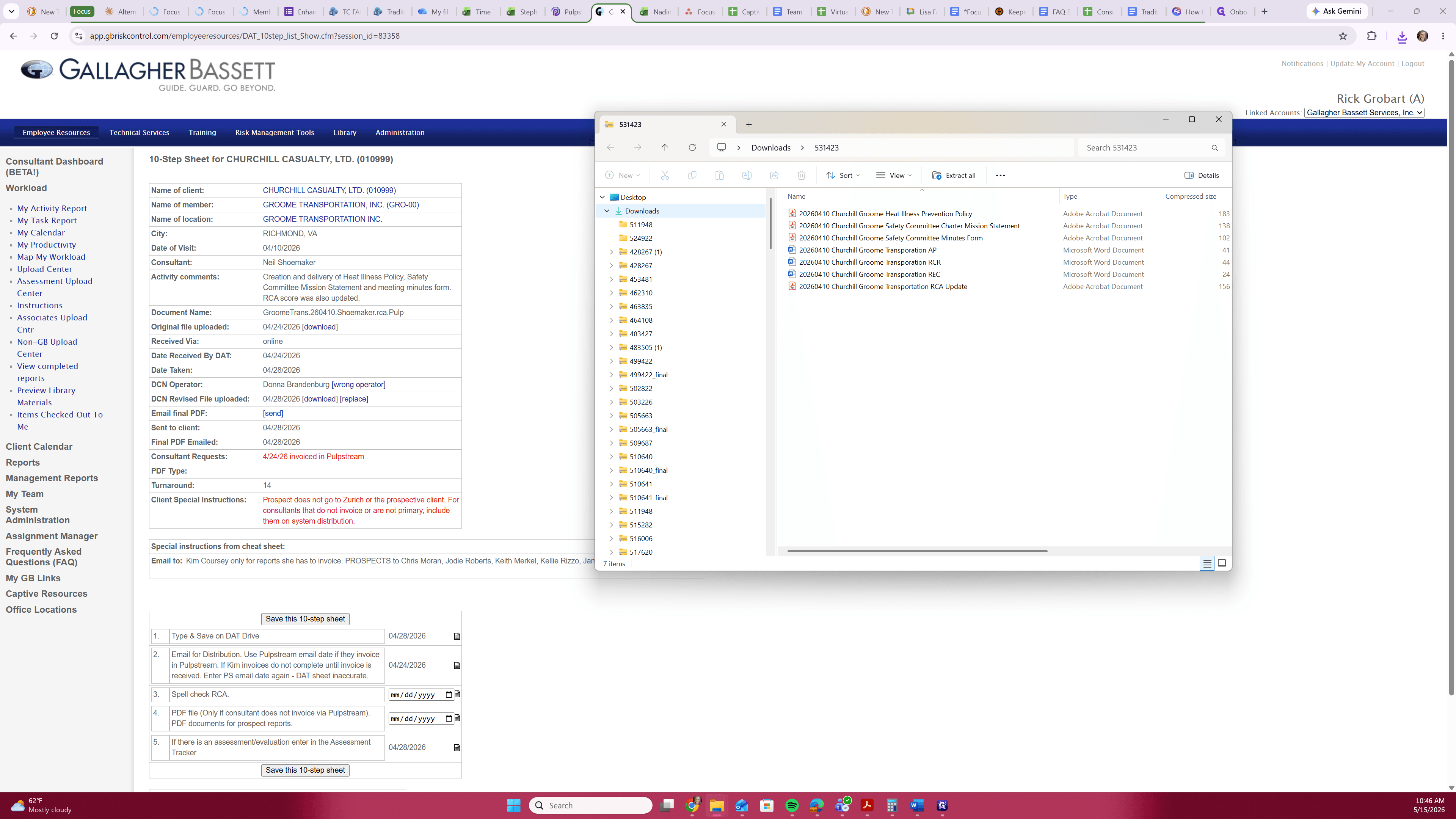Collapse the Desktop tree node
The image size is (1456, 819).
point(602,197)
